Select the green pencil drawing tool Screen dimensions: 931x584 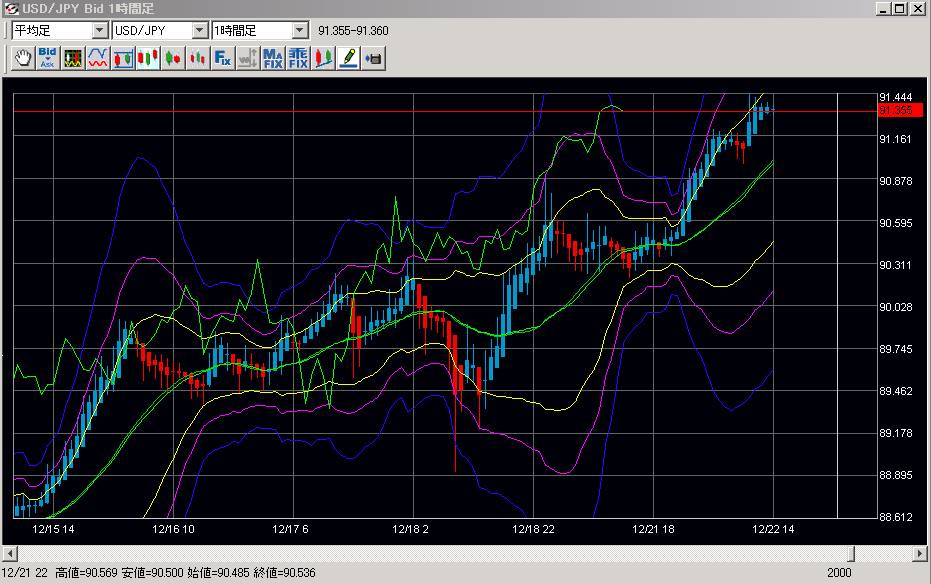coord(348,58)
